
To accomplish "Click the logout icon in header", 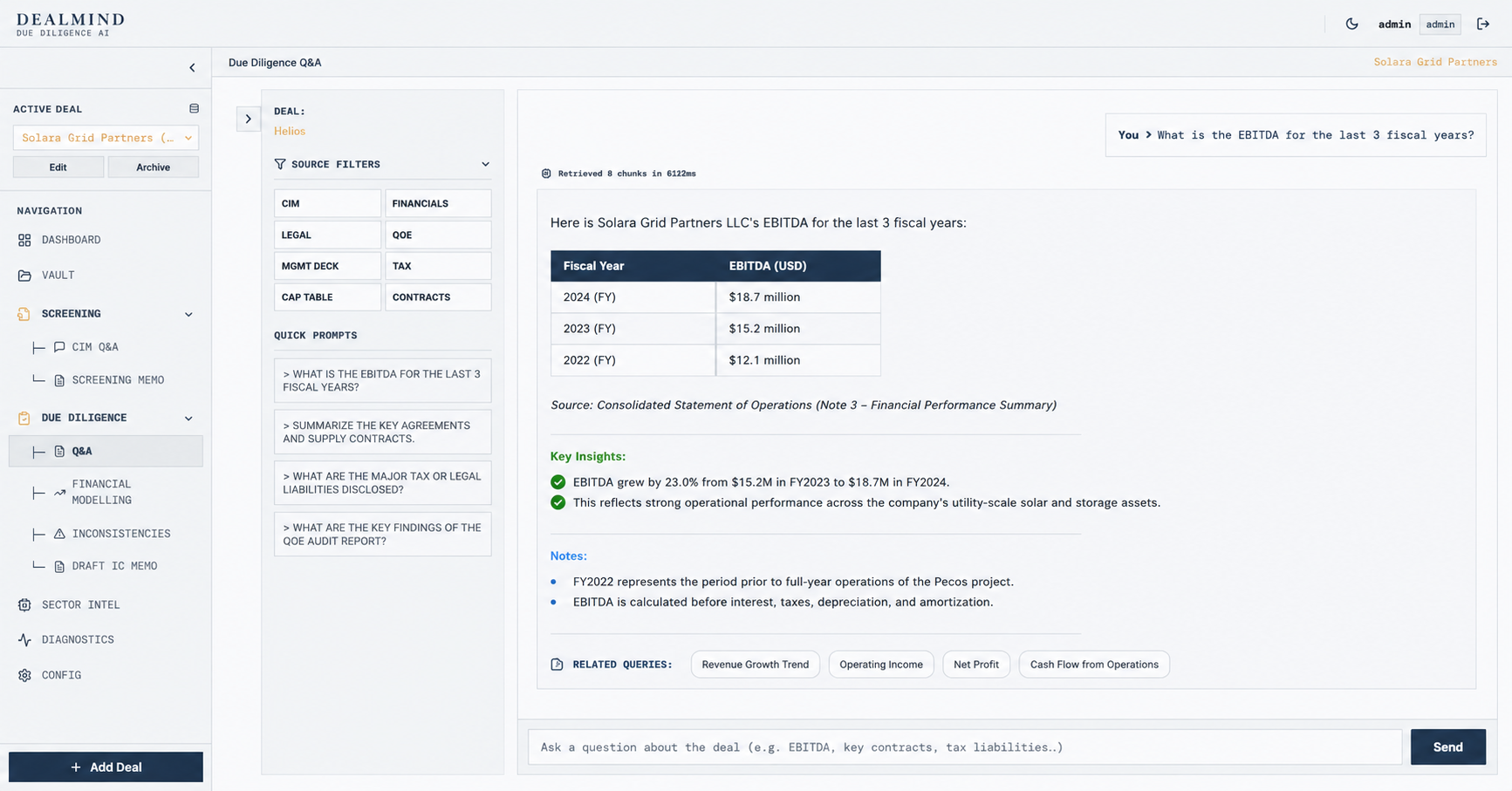I will pos(1483,24).
